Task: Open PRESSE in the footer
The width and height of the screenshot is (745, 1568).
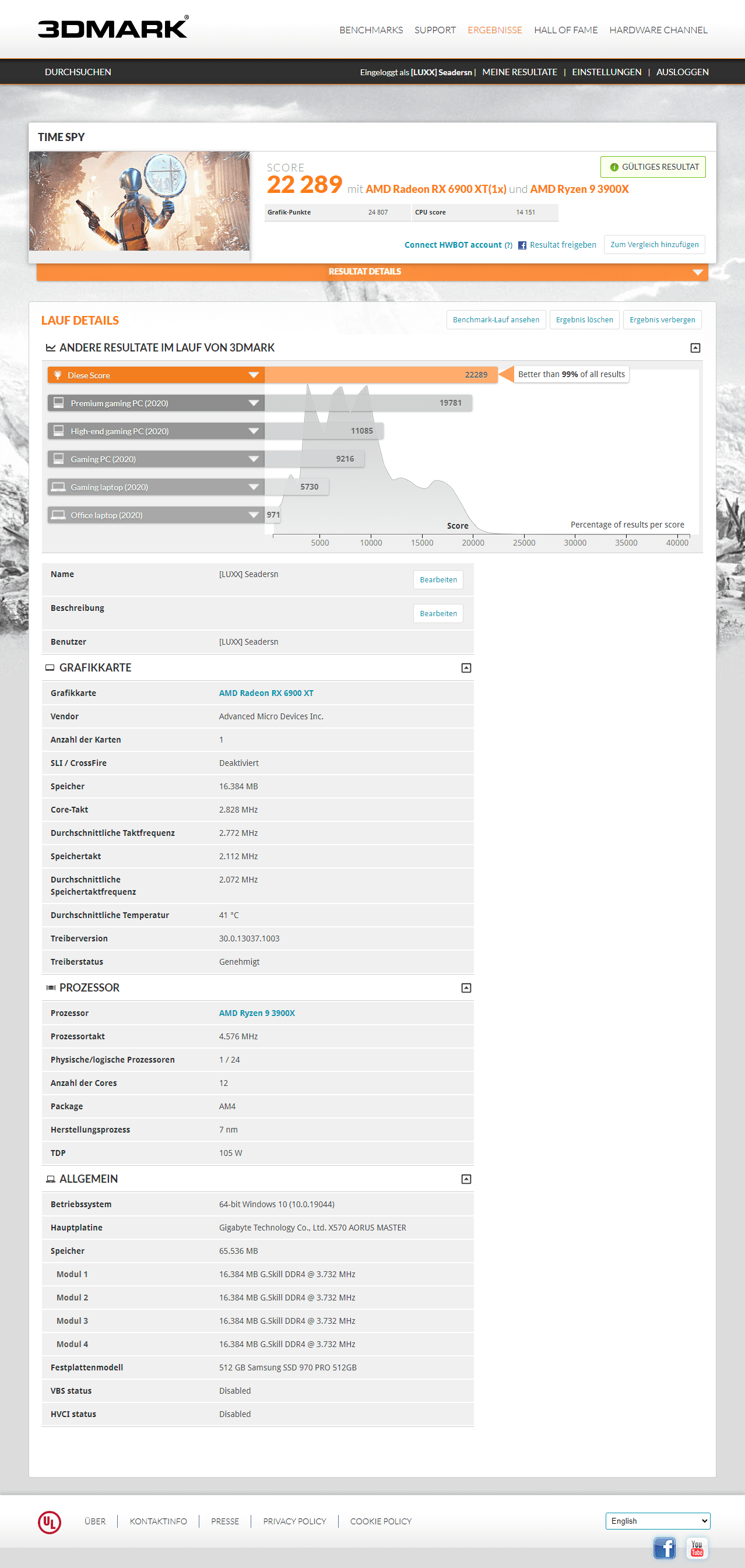Action: pos(224,1521)
